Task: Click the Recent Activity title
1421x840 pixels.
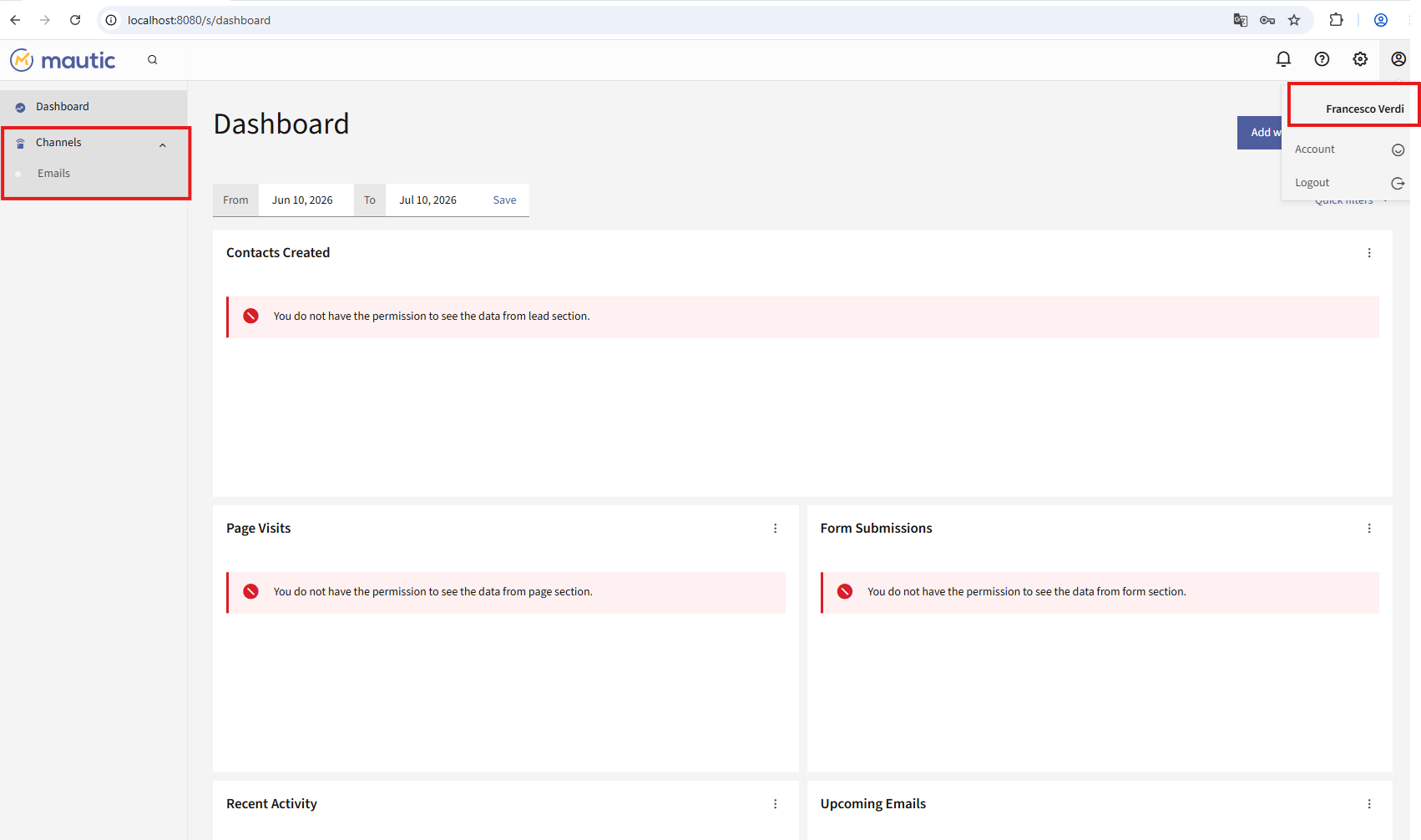Action: 271,804
